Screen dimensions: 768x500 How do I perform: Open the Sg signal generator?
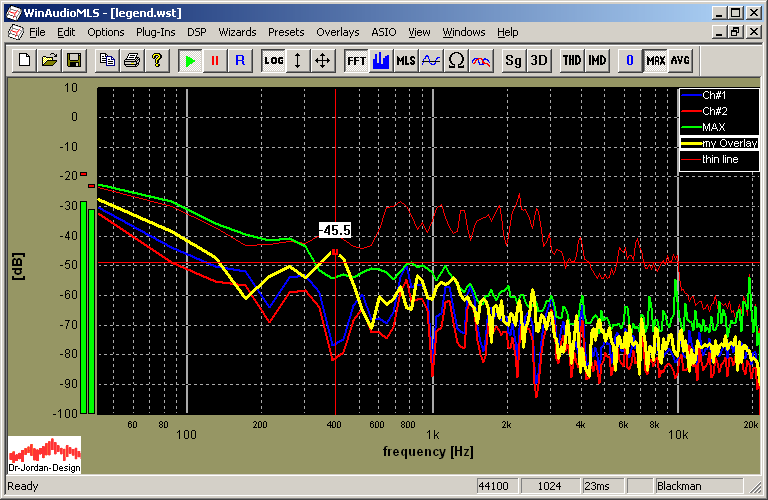point(514,60)
